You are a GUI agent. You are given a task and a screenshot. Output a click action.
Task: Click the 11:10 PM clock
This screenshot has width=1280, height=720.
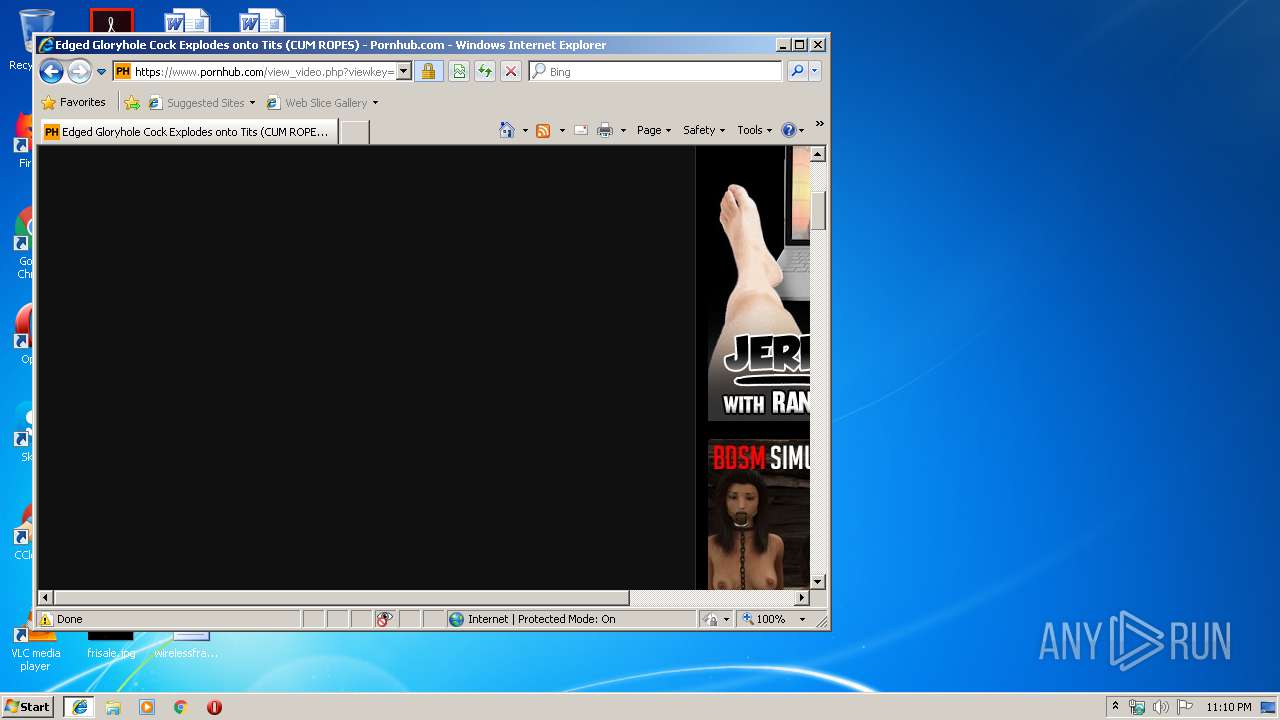pos(1229,706)
